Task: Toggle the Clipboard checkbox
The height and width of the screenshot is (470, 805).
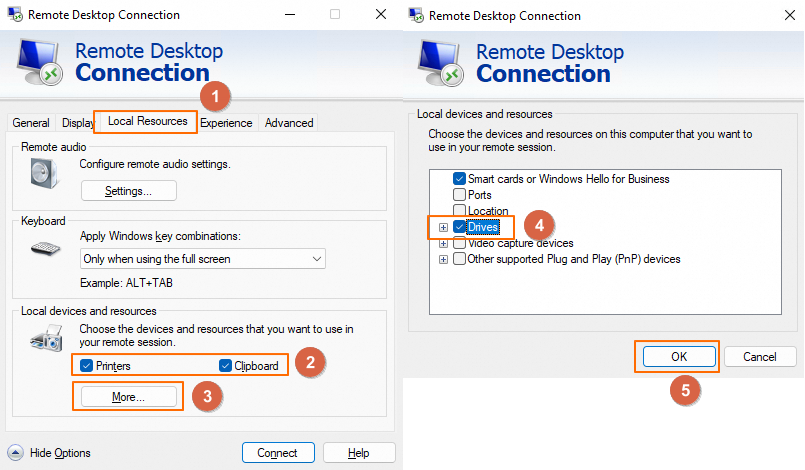Action: tap(225, 366)
